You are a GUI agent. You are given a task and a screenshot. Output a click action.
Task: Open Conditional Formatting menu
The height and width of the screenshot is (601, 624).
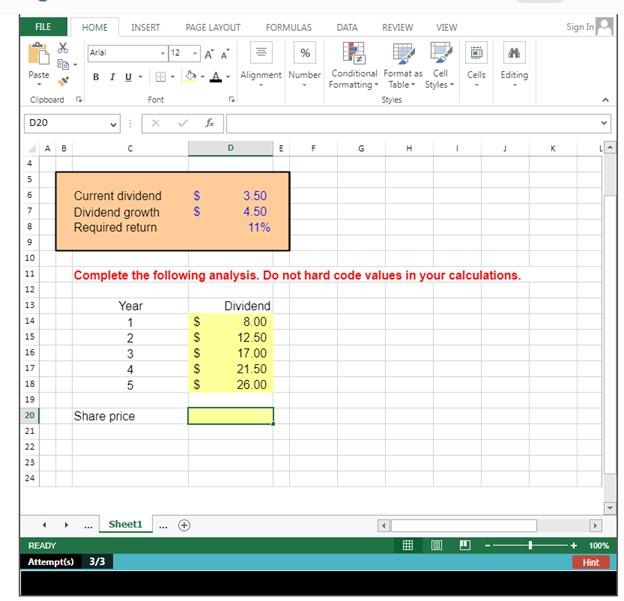pos(353,66)
